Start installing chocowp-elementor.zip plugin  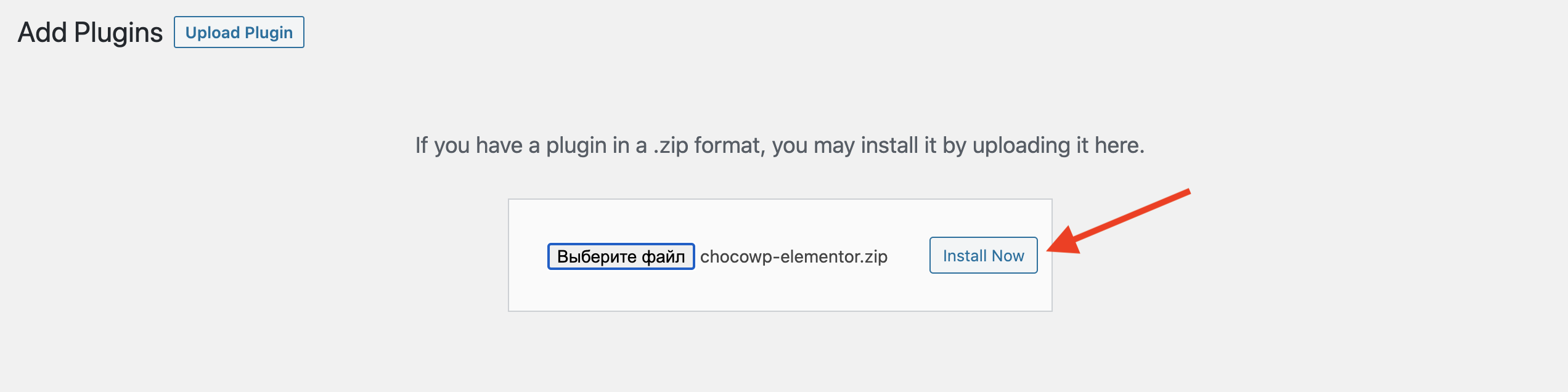point(983,255)
